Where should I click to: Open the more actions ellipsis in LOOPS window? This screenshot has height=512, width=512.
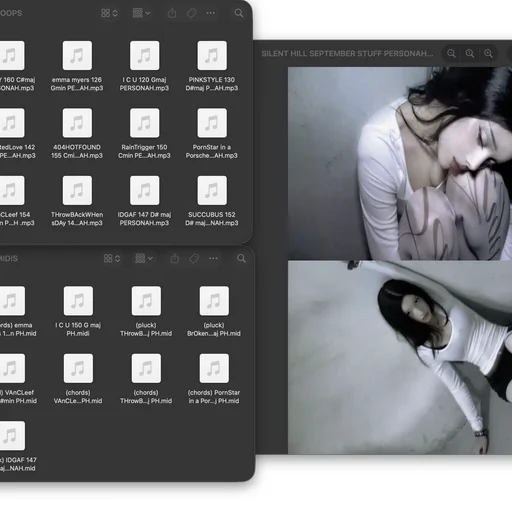point(211,13)
